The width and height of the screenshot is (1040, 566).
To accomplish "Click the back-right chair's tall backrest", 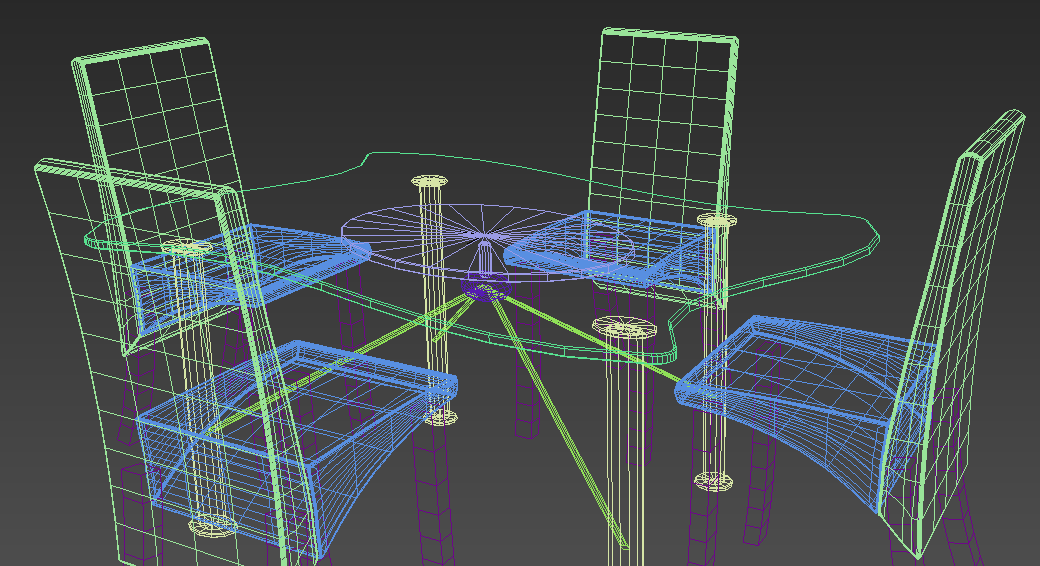I will tap(665, 110).
